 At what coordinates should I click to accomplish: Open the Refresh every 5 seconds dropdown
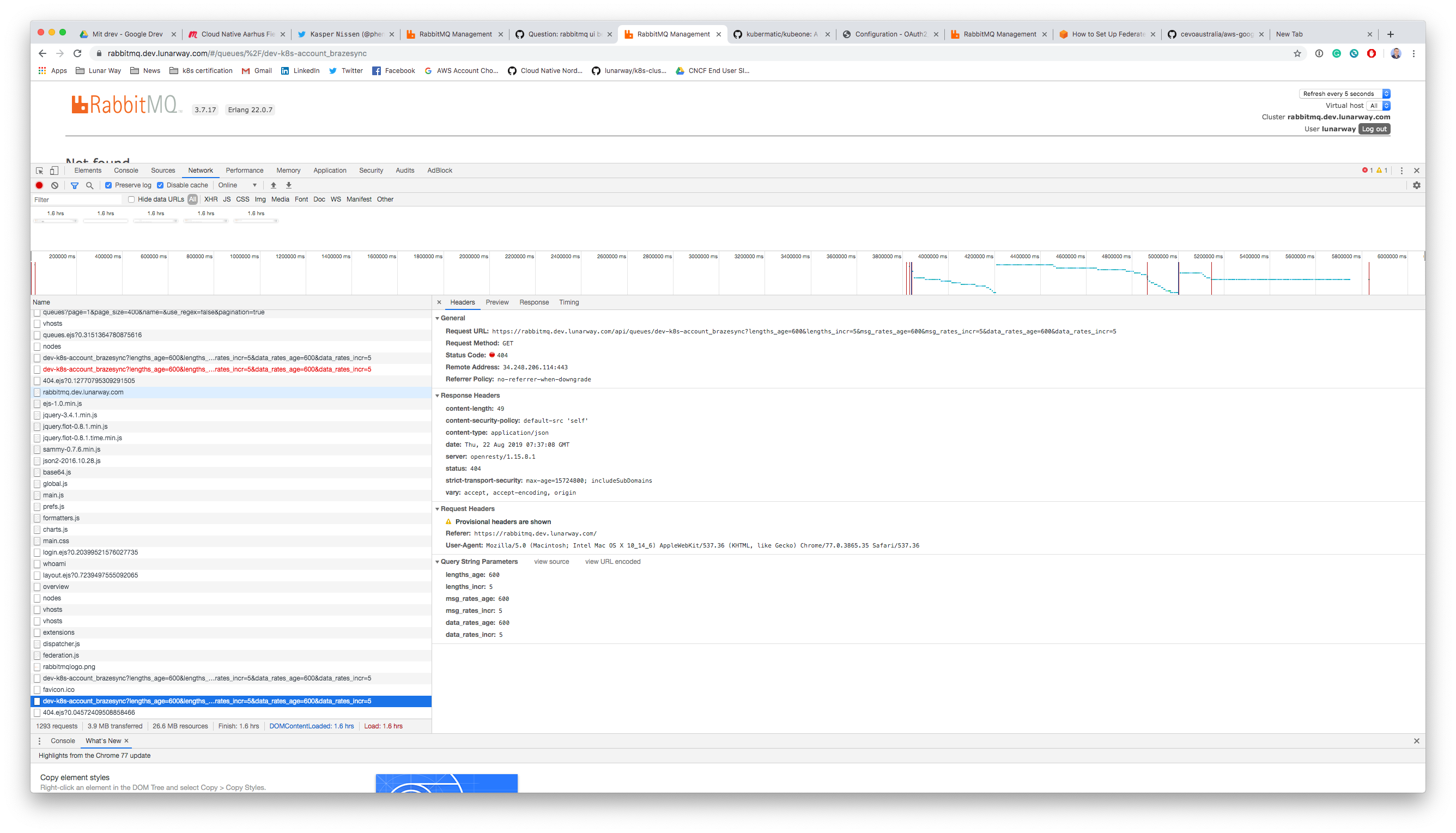pyautogui.click(x=1344, y=94)
